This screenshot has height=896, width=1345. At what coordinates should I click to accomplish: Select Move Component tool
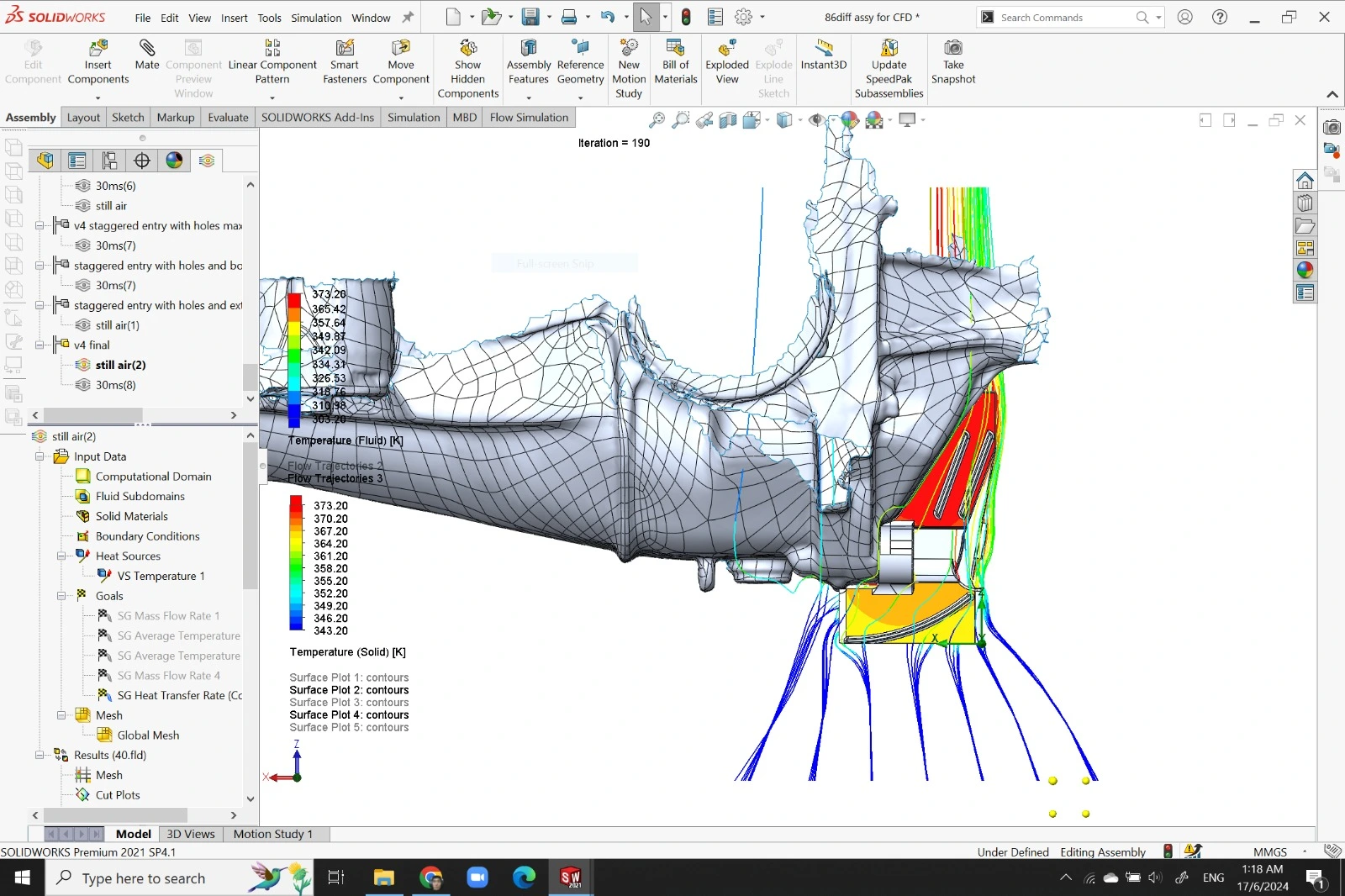[401, 62]
